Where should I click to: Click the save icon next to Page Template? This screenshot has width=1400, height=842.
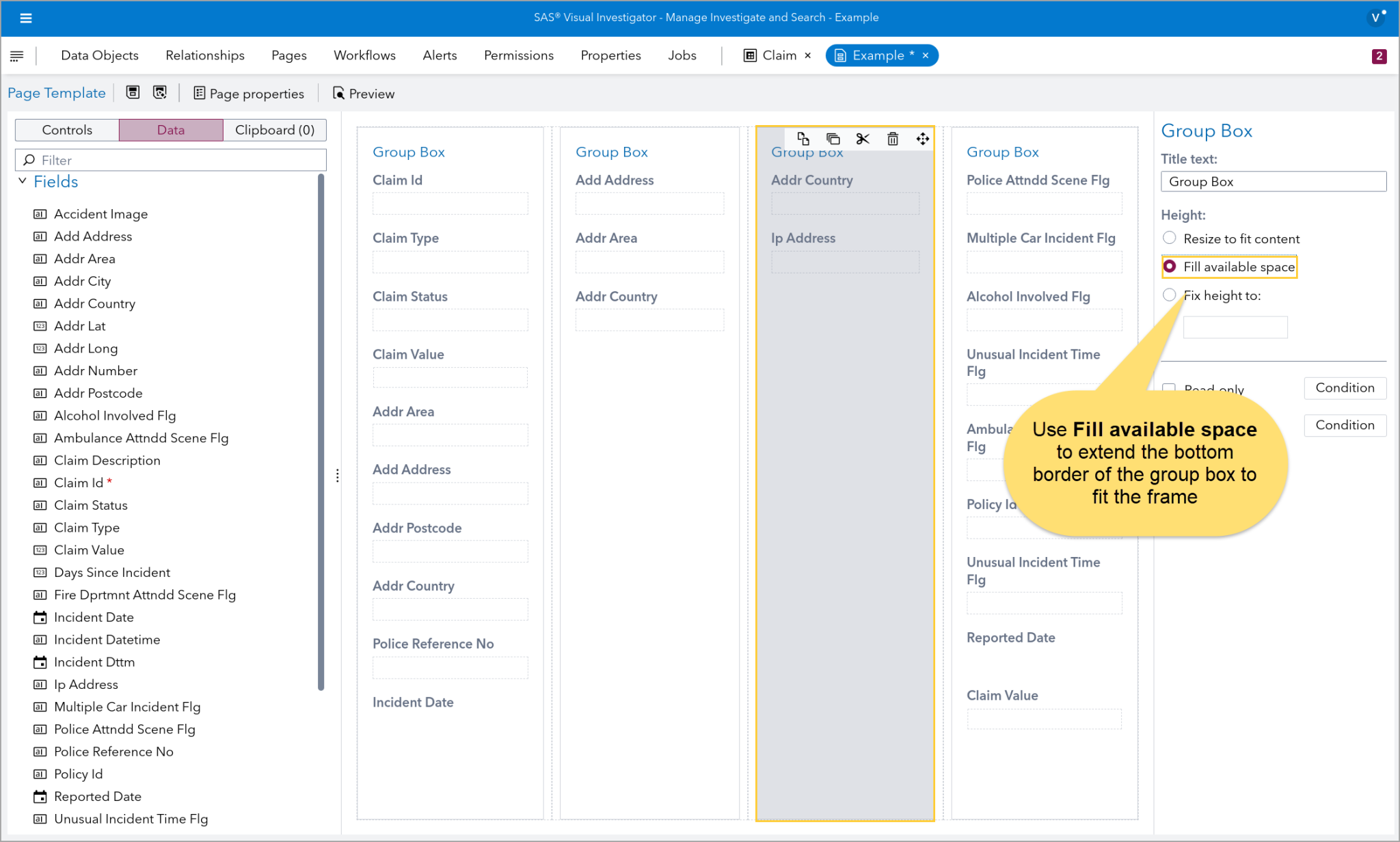[133, 92]
